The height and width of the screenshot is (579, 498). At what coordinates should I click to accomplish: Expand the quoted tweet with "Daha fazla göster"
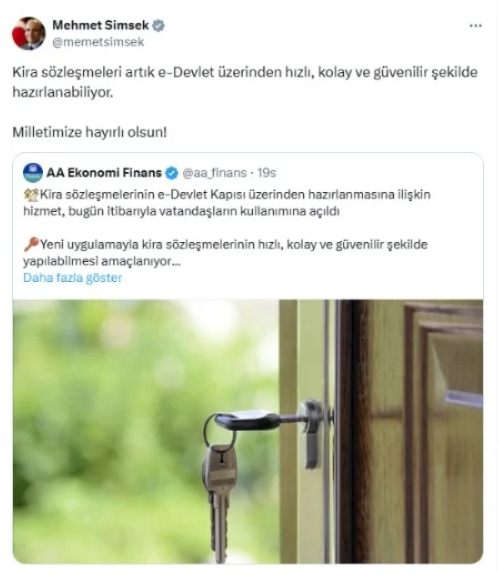pos(72,278)
